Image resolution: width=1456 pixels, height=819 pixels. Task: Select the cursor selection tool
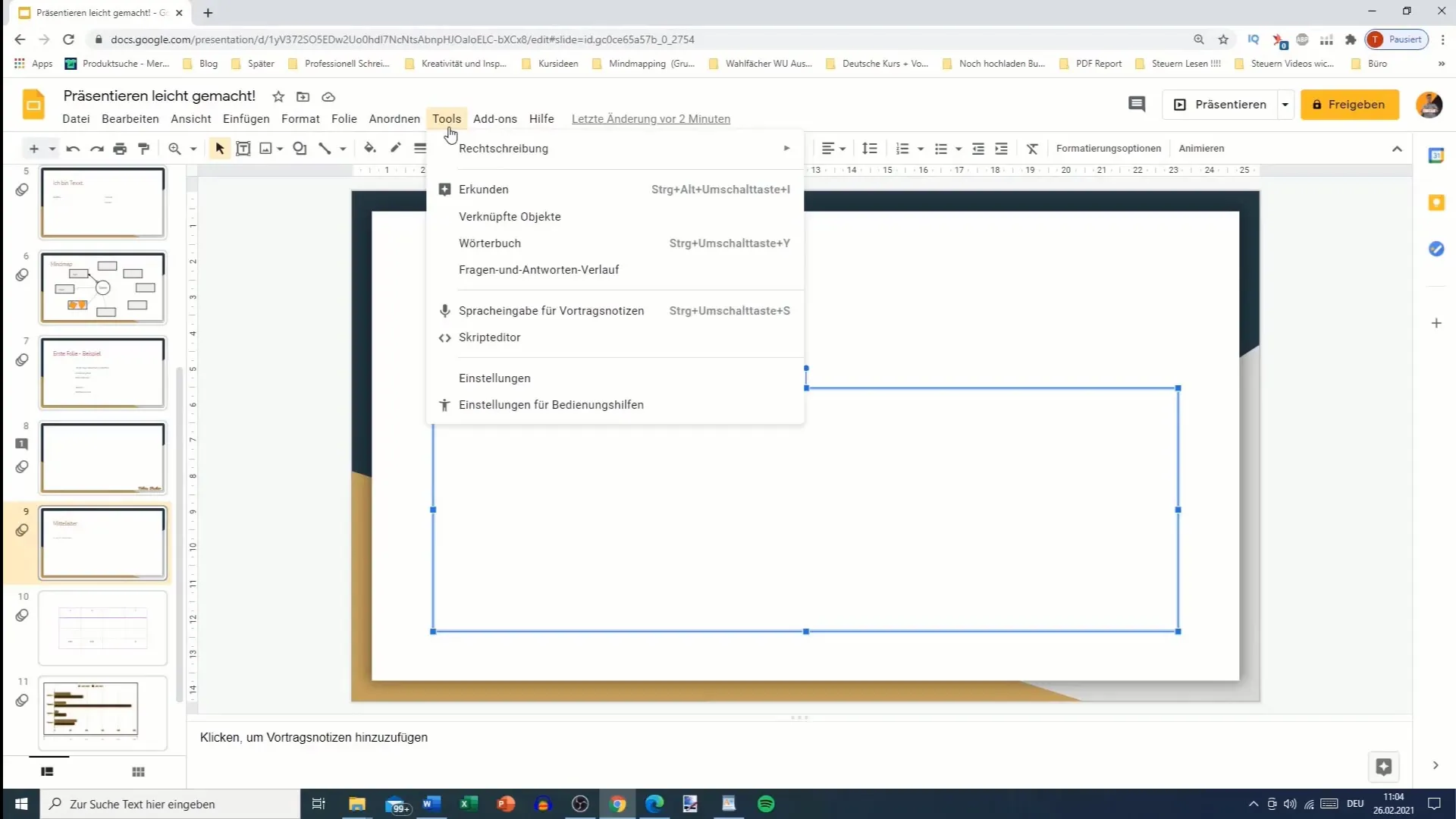(220, 149)
